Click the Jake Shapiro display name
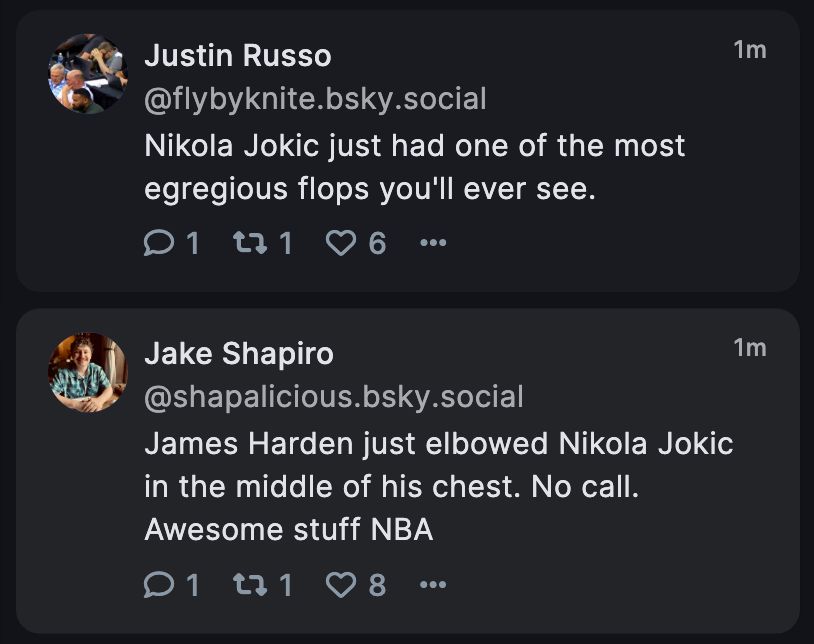Viewport: 814px width, 644px height. pyautogui.click(x=239, y=354)
